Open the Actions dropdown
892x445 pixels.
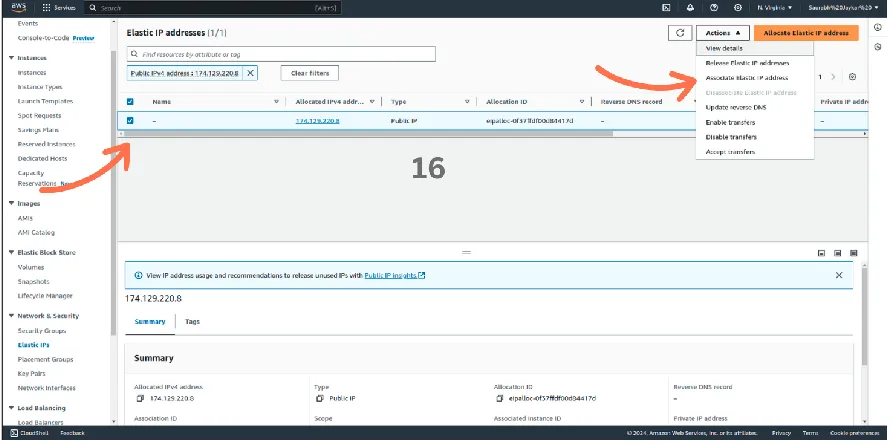click(x=723, y=33)
